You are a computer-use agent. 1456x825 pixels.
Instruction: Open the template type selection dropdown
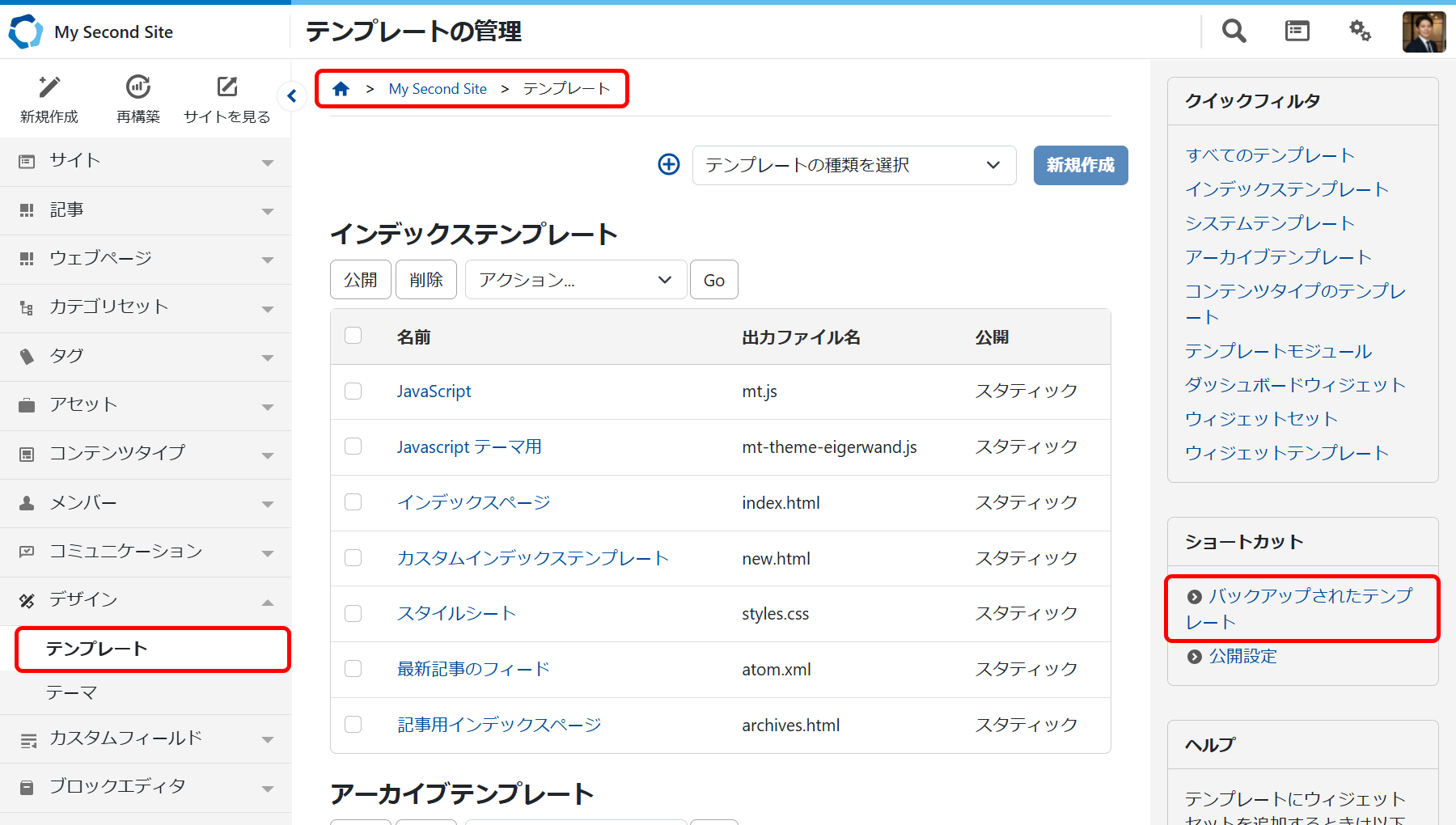point(853,166)
